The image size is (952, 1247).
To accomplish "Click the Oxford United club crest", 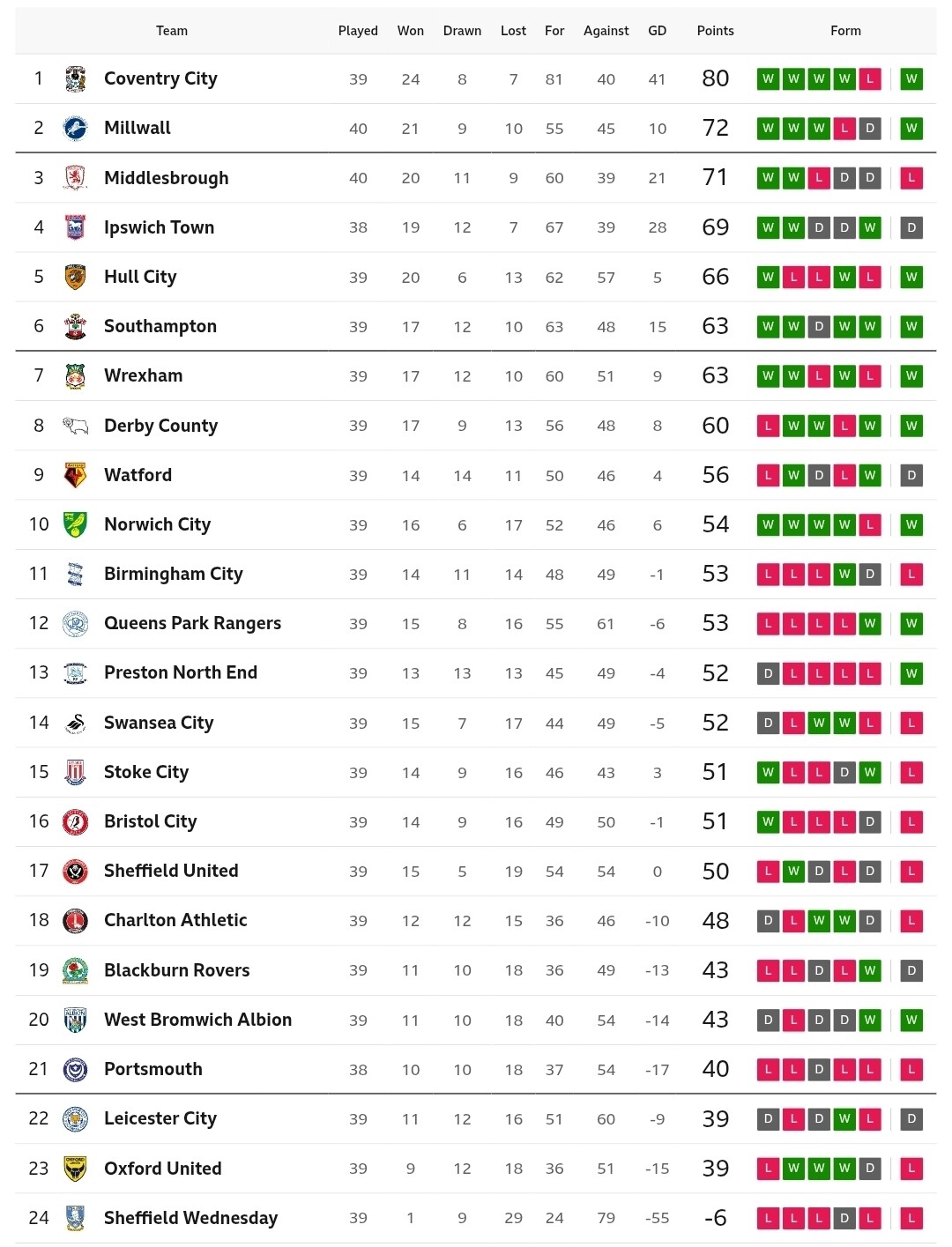I will point(76,1169).
